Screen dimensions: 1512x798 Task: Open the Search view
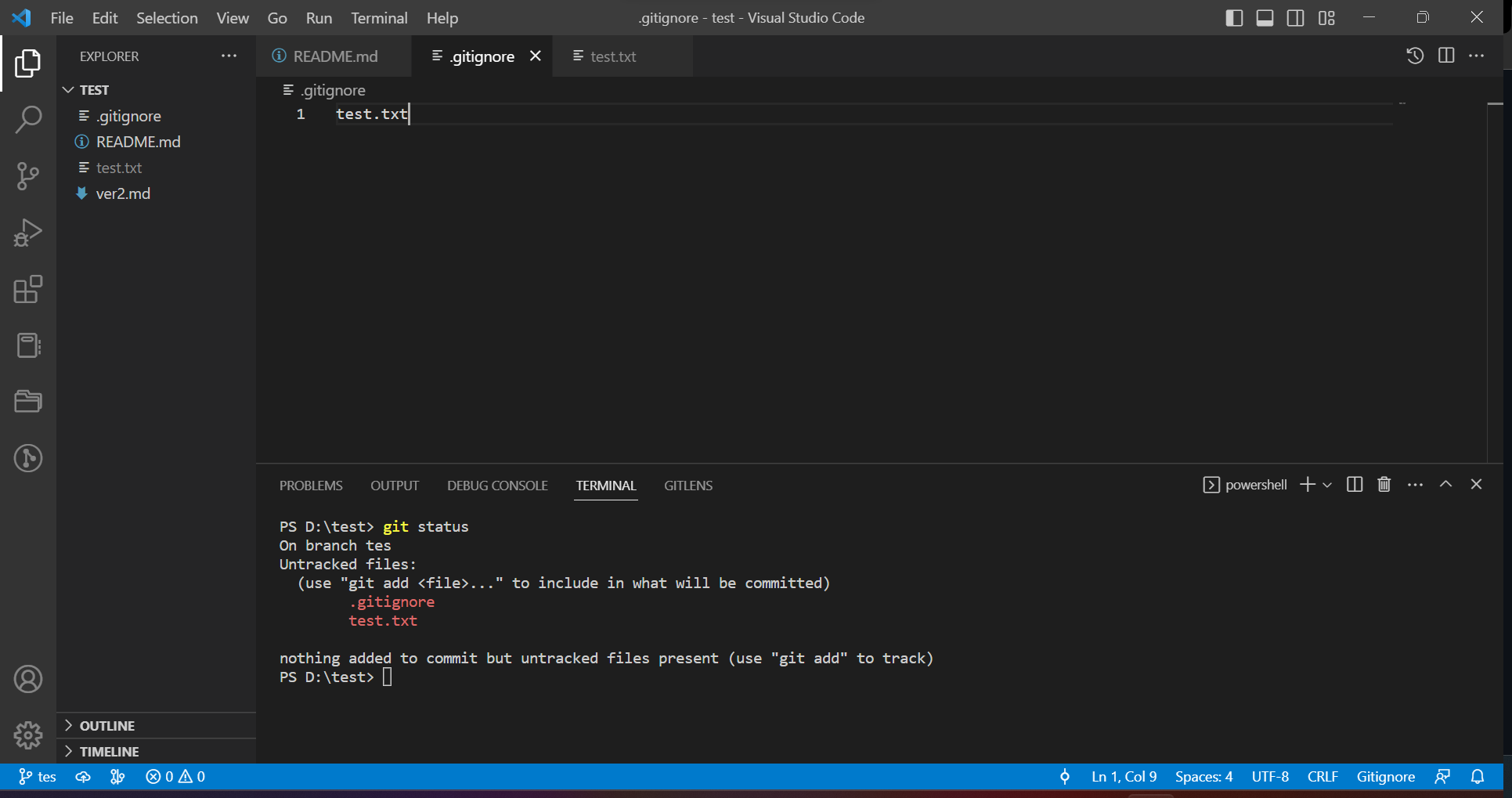[x=28, y=119]
